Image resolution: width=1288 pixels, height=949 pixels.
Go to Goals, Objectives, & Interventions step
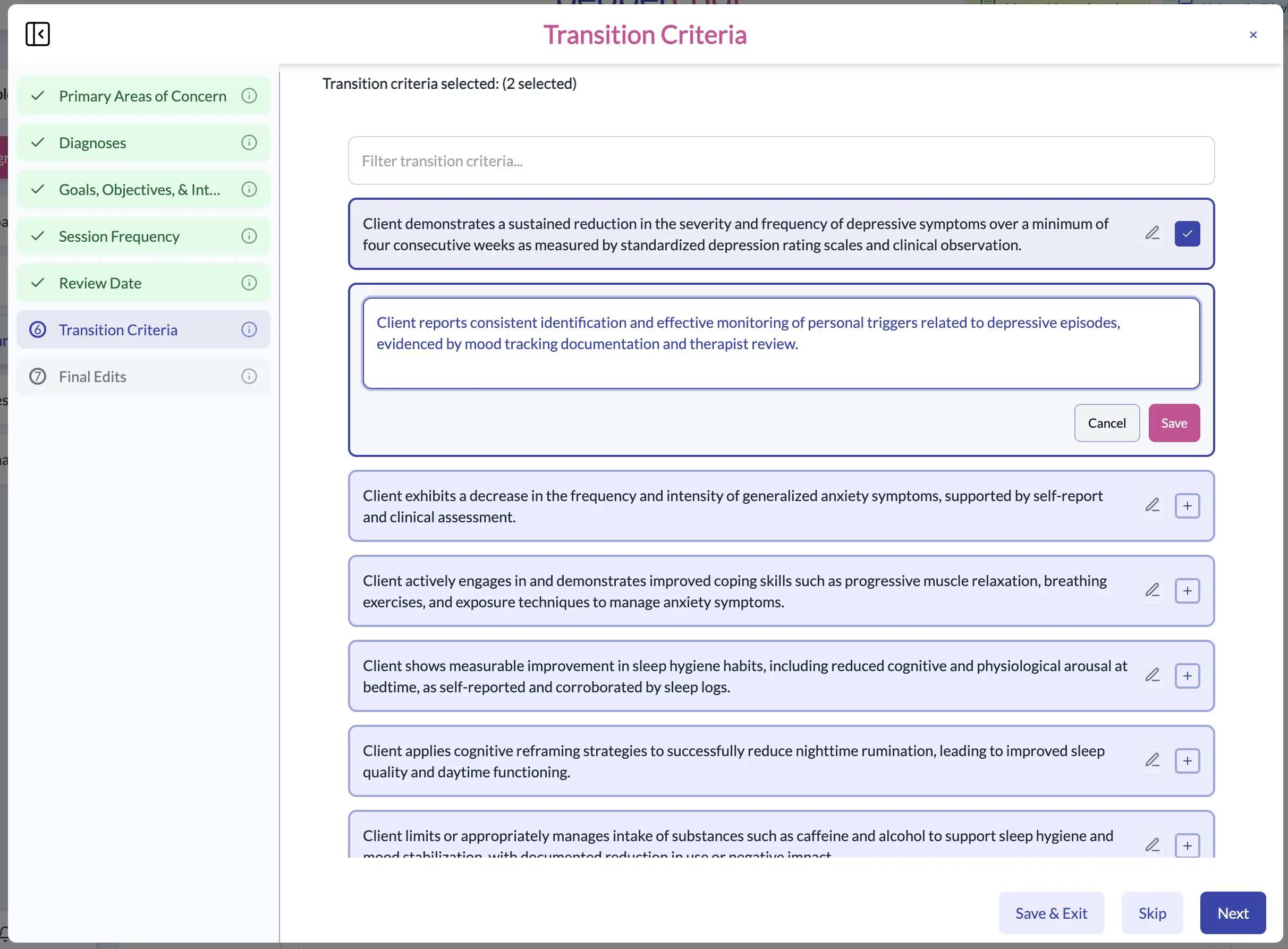140,190
